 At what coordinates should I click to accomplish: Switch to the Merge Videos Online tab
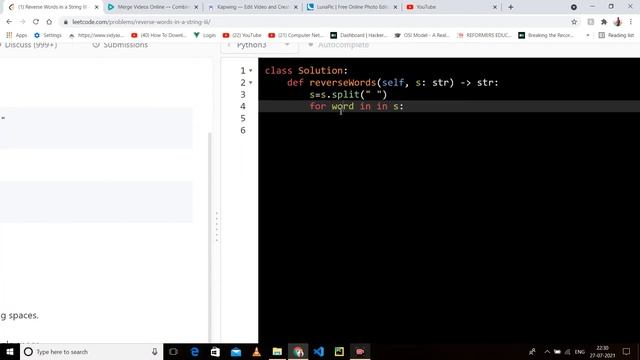coord(153,7)
